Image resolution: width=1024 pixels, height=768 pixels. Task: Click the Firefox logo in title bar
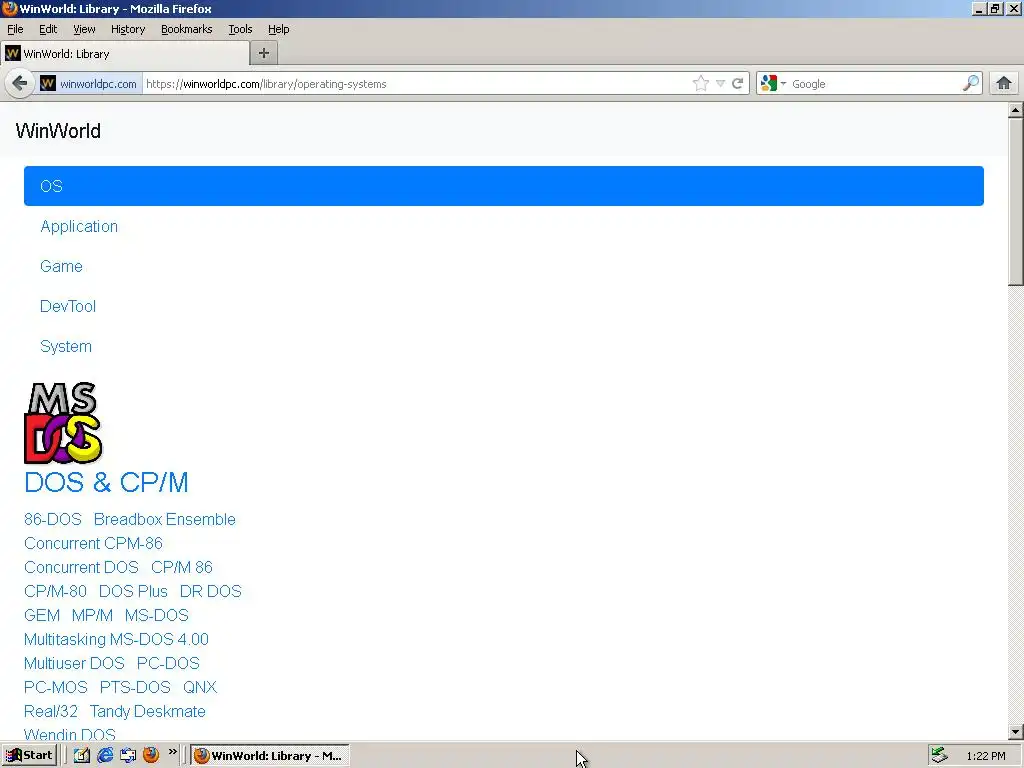click(x=9, y=8)
